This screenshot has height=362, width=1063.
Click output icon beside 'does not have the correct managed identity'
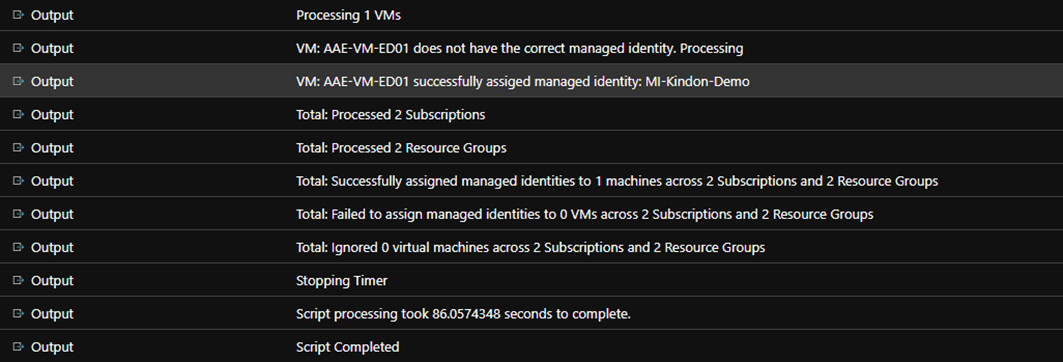(18, 48)
